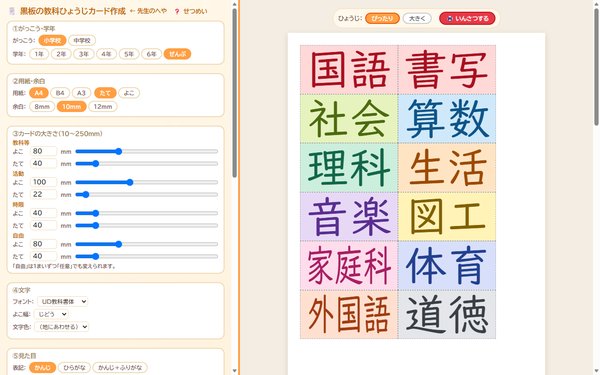Click the 時限 よこ width field
This screenshot has height=375, width=600.
tap(43, 213)
